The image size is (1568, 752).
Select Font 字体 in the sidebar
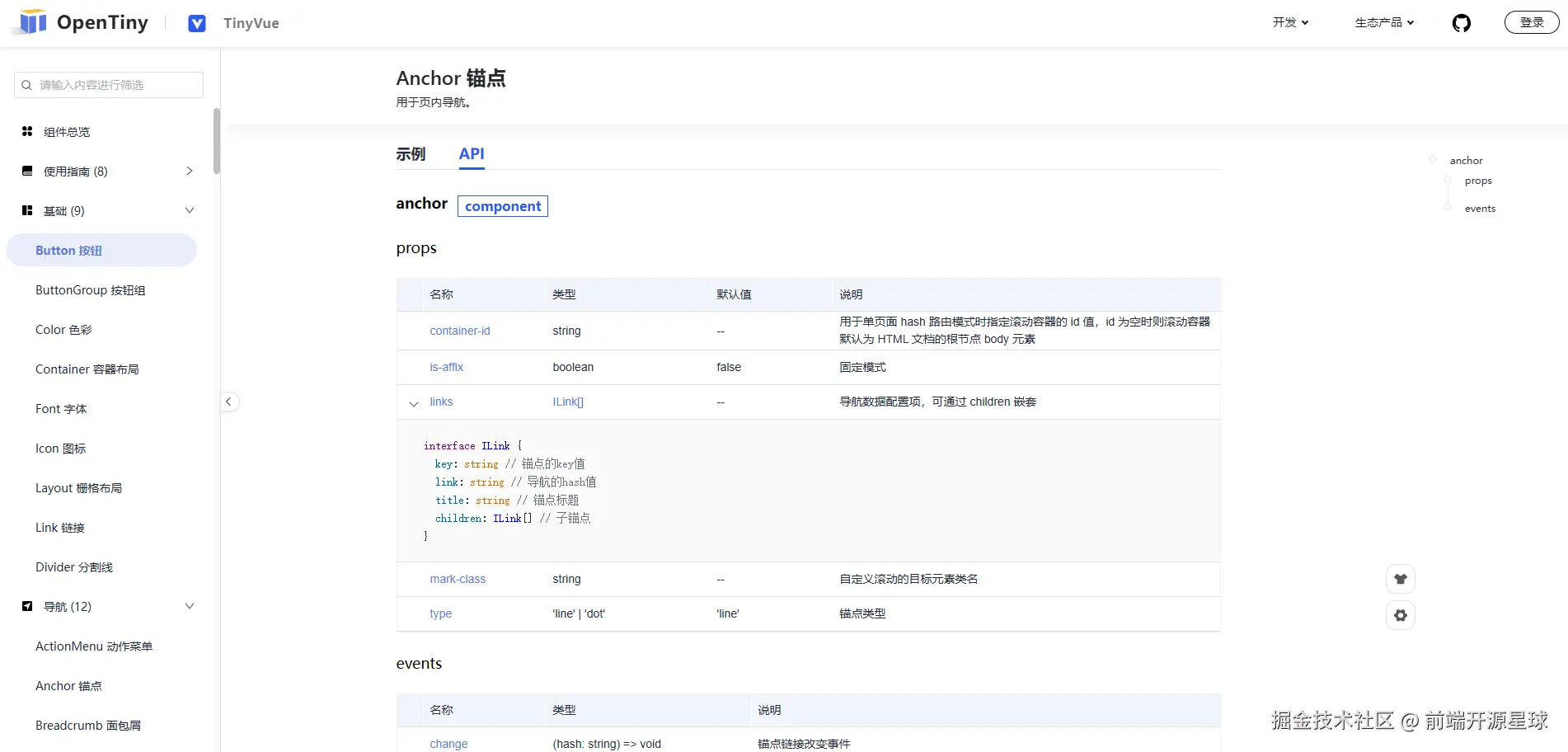click(61, 409)
